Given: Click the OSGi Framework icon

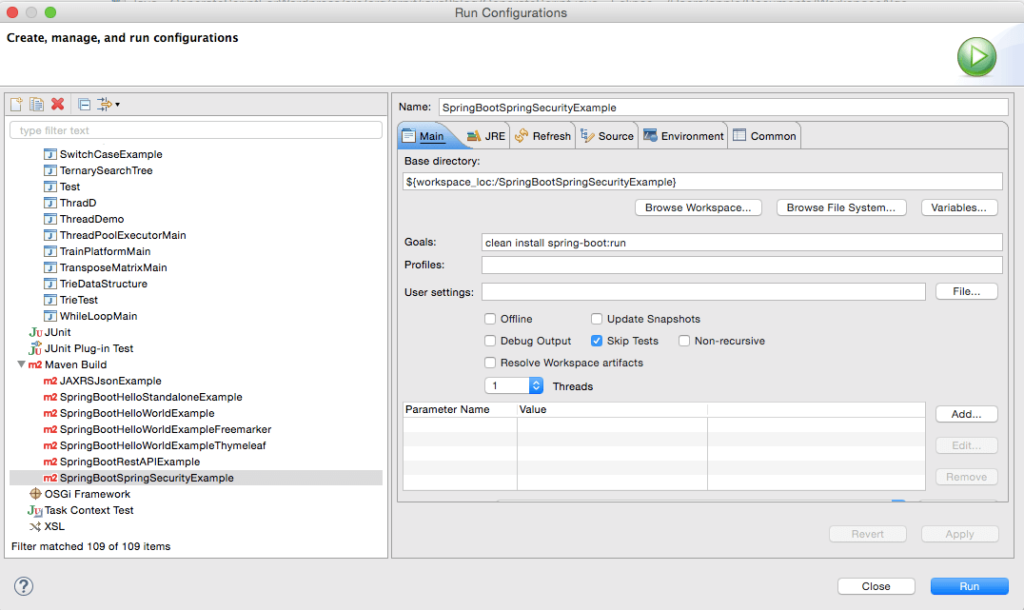Looking at the screenshot, I should pyautogui.click(x=37, y=494).
